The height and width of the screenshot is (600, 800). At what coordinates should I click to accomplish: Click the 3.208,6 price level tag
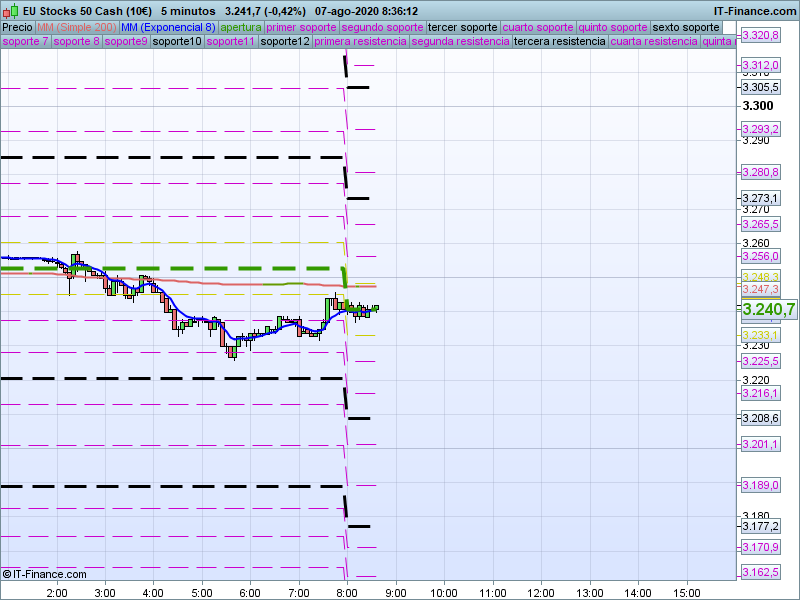(760, 417)
